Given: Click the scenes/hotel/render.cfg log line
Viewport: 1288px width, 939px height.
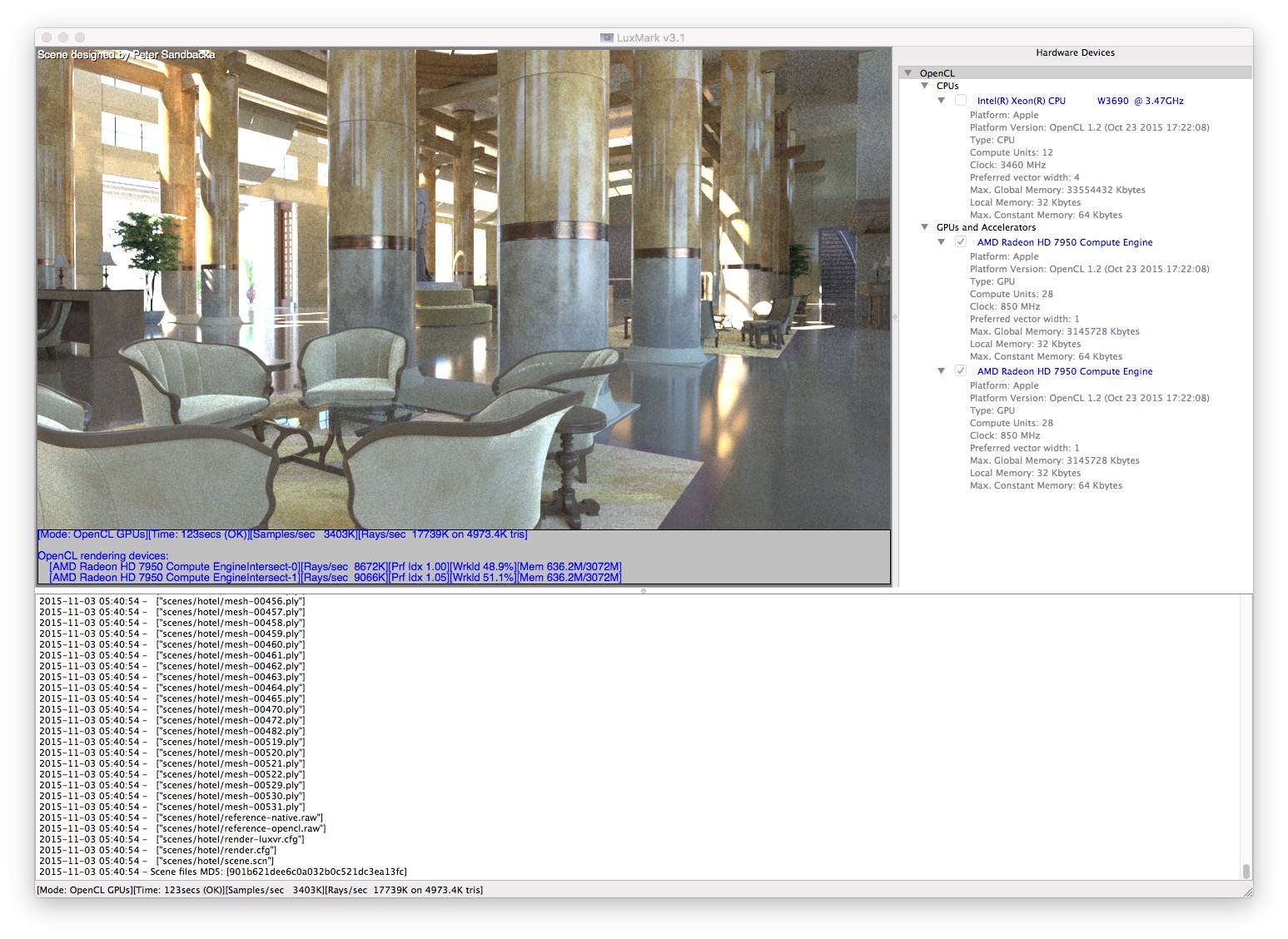Looking at the screenshot, I should click(158, 850).
